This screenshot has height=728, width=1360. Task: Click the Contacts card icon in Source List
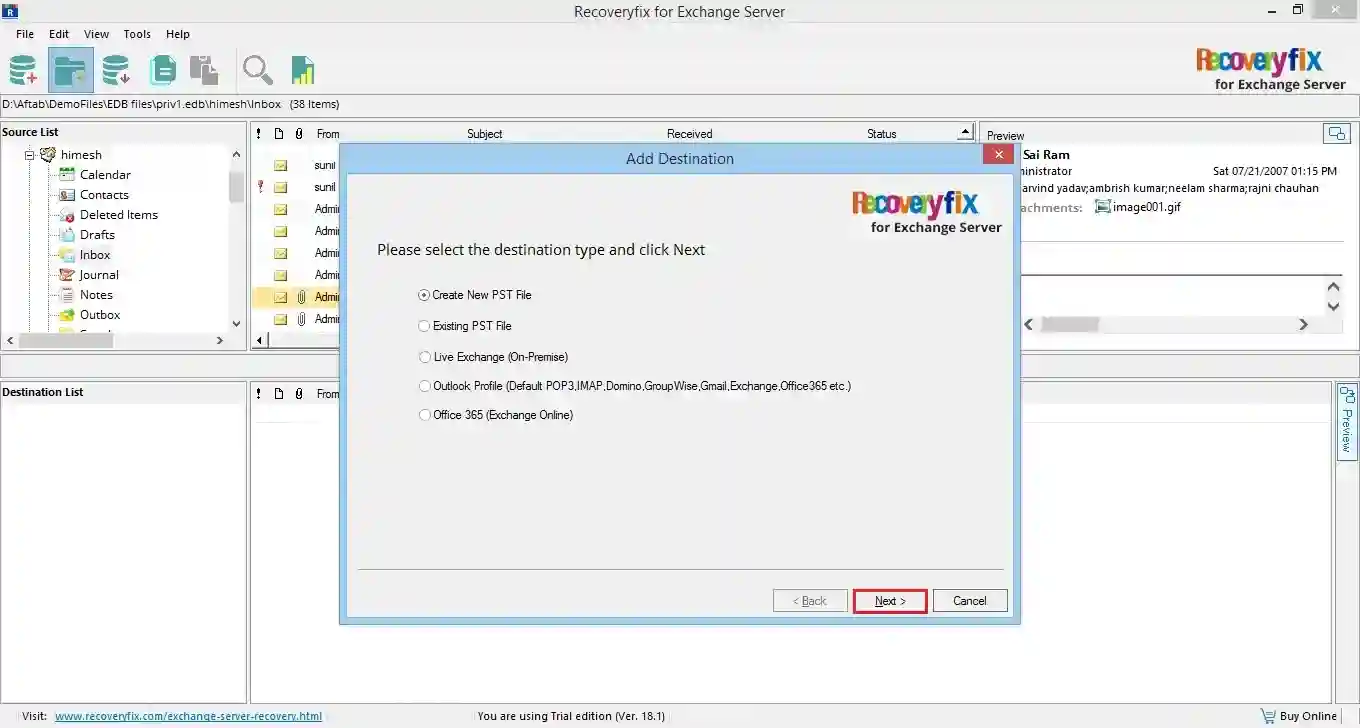click(x=67, y=195)
